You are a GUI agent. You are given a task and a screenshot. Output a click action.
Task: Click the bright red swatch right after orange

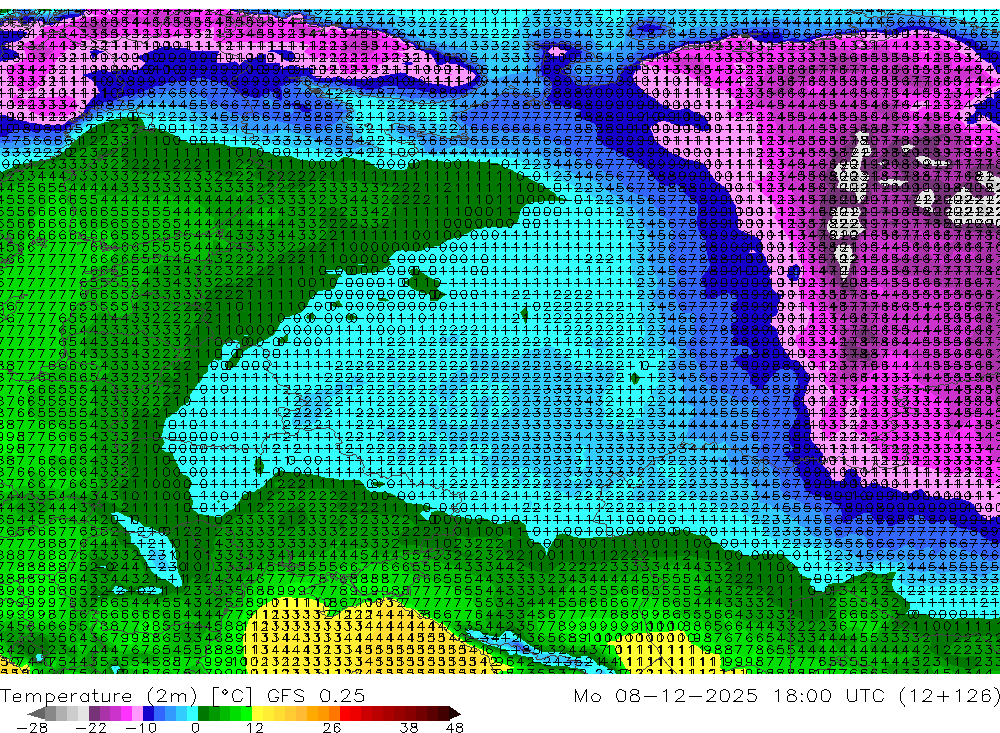pos(345,713)
